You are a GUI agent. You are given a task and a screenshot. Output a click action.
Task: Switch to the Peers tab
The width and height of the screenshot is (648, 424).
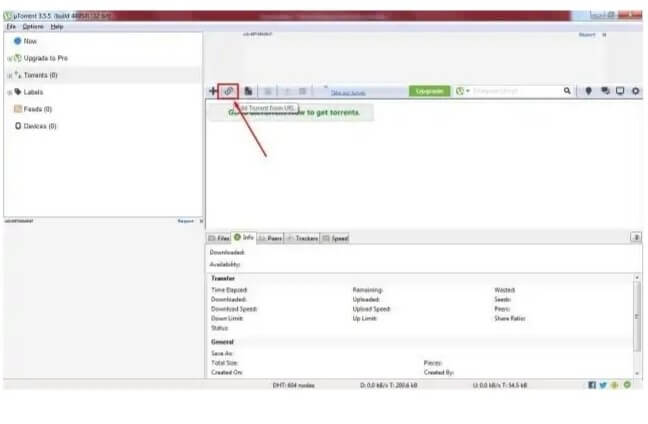pyautogui.click(x=270, y=238)
